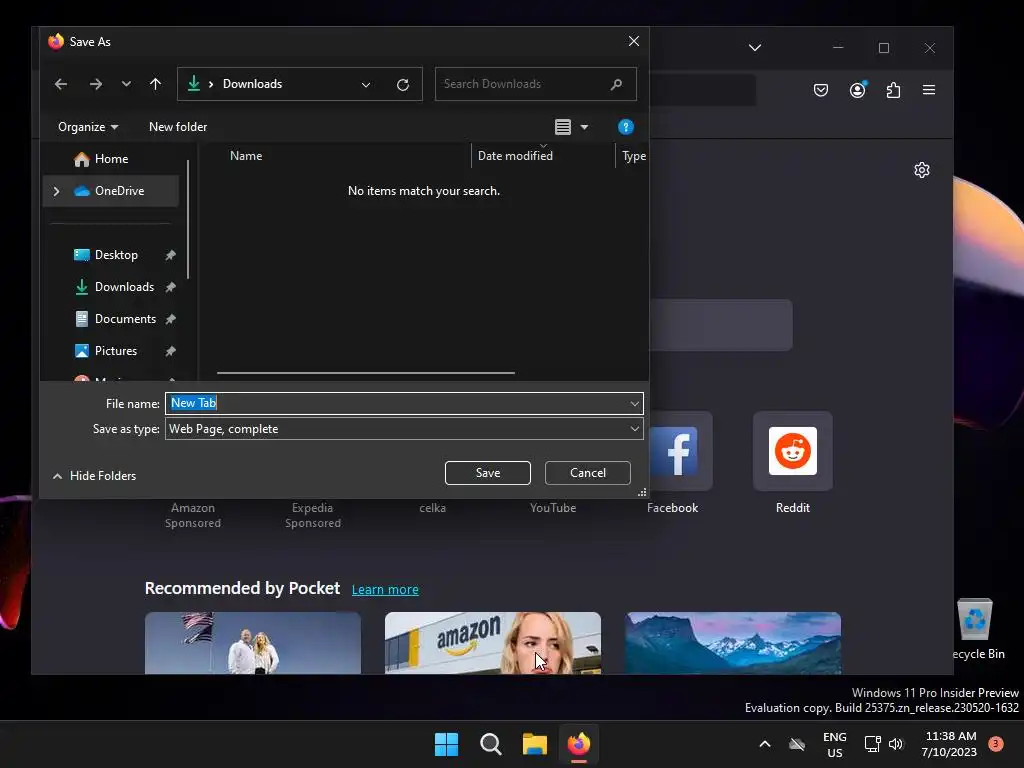Show hidden system tray icons
Image resolution: width=1024 pixels, height=768 pixels.
[765, 744]
